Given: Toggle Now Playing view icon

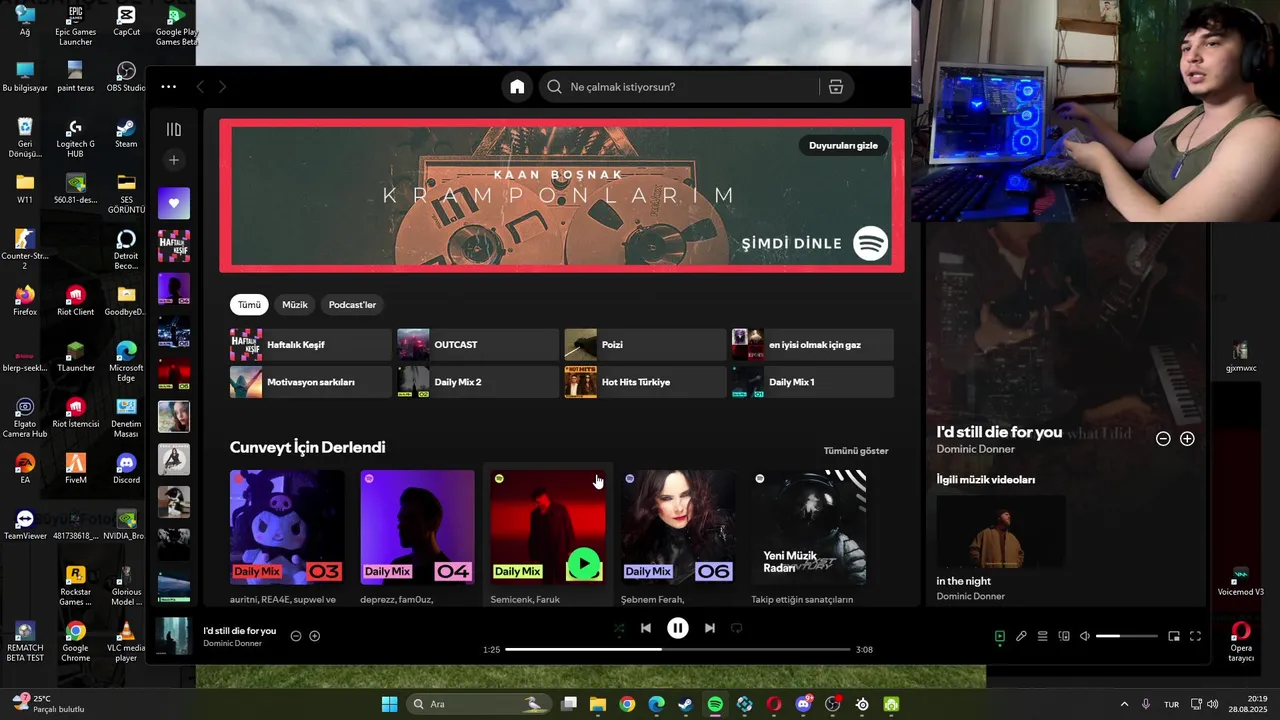Looking at the screenshot, I should pyautogui.click(x=1000, y=636).
